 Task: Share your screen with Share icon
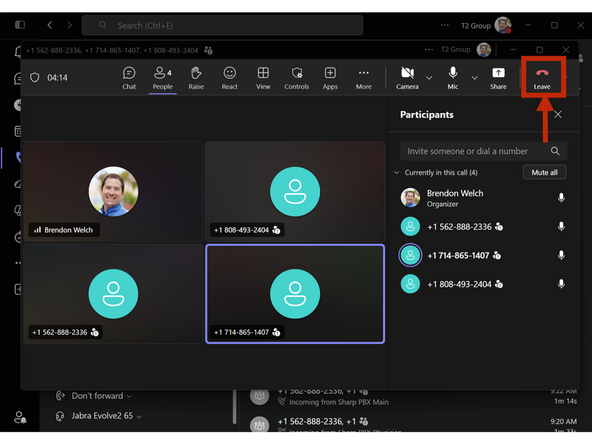[x=498, y=78]
